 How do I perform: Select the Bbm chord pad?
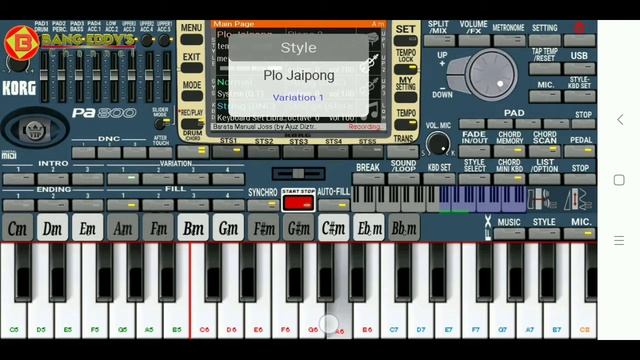tap(404, 228)
